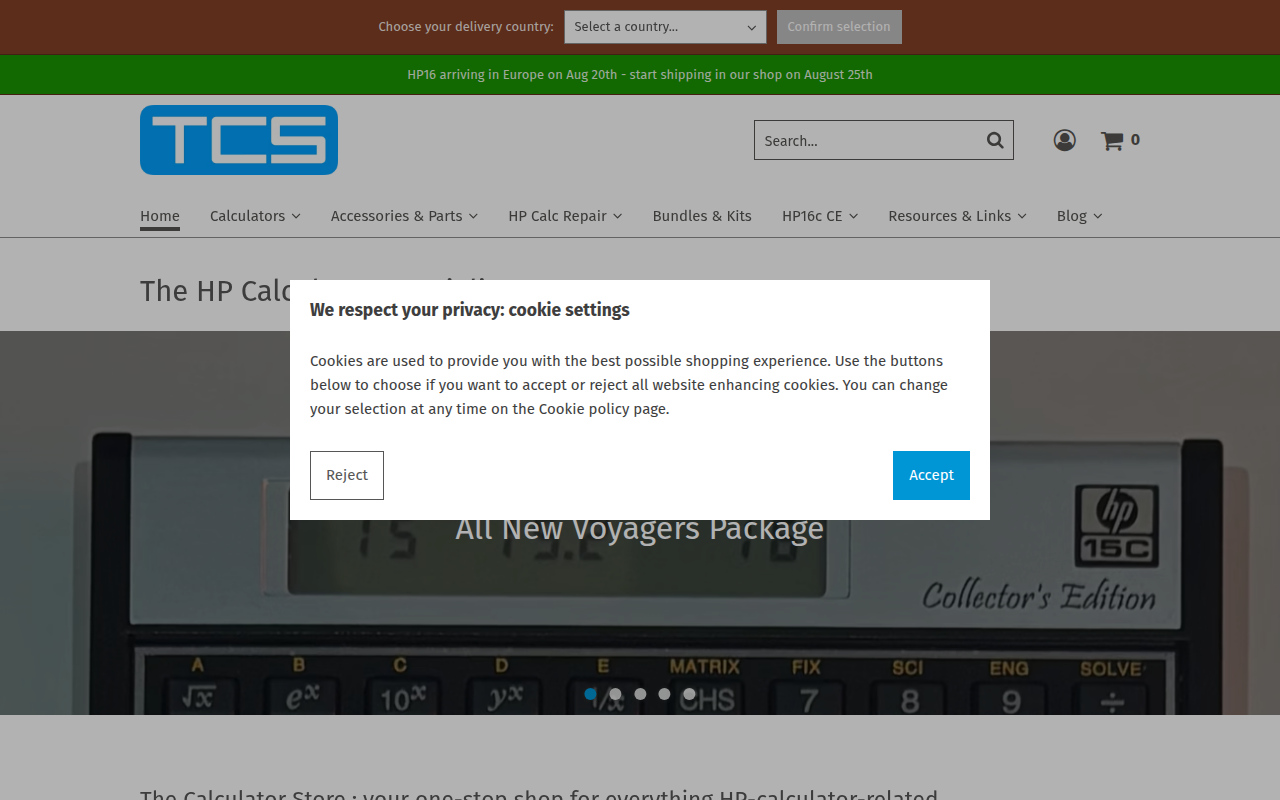Go to the Home nav item
This screenshot has height=800, width=1280.
pos(160,216)
